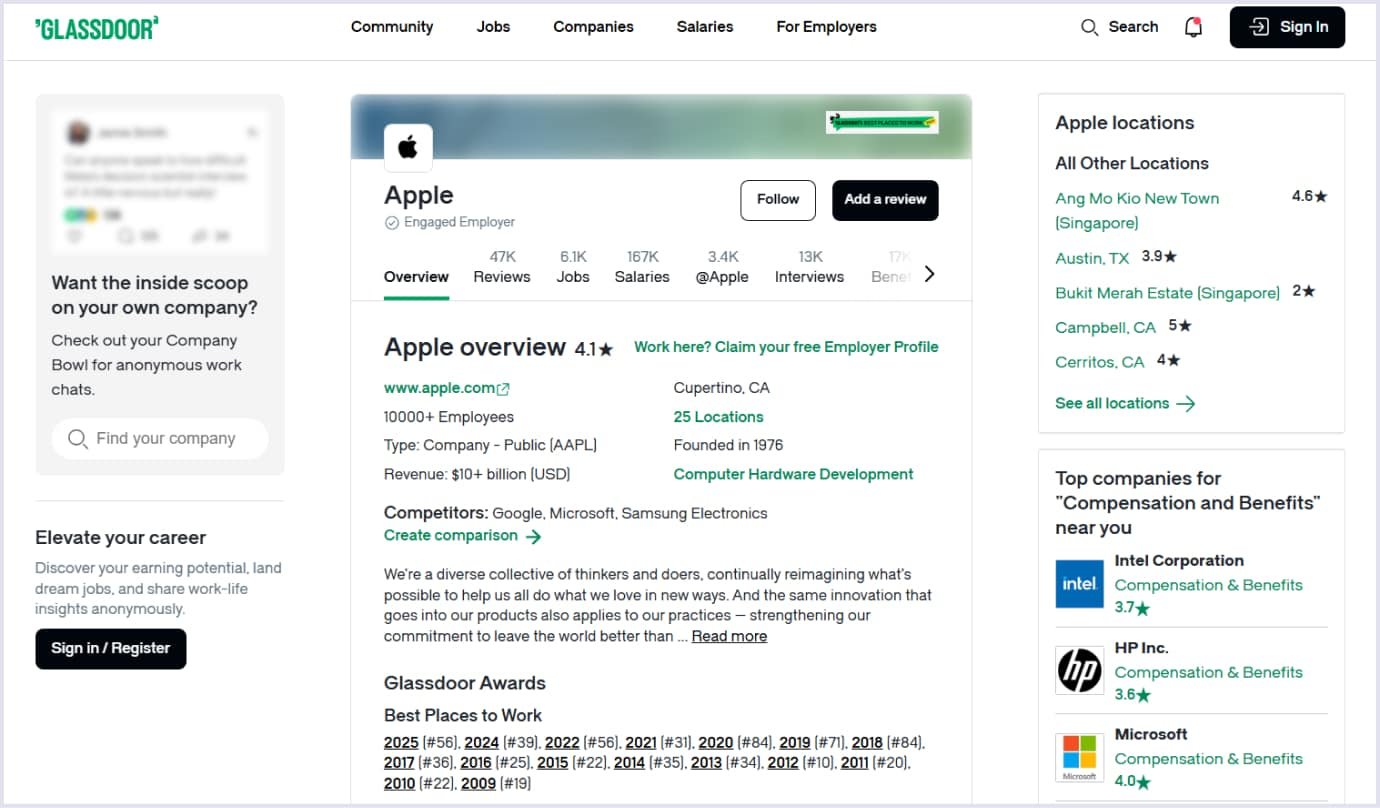
Task: Open the Companies menu
Action: point(594,27)
